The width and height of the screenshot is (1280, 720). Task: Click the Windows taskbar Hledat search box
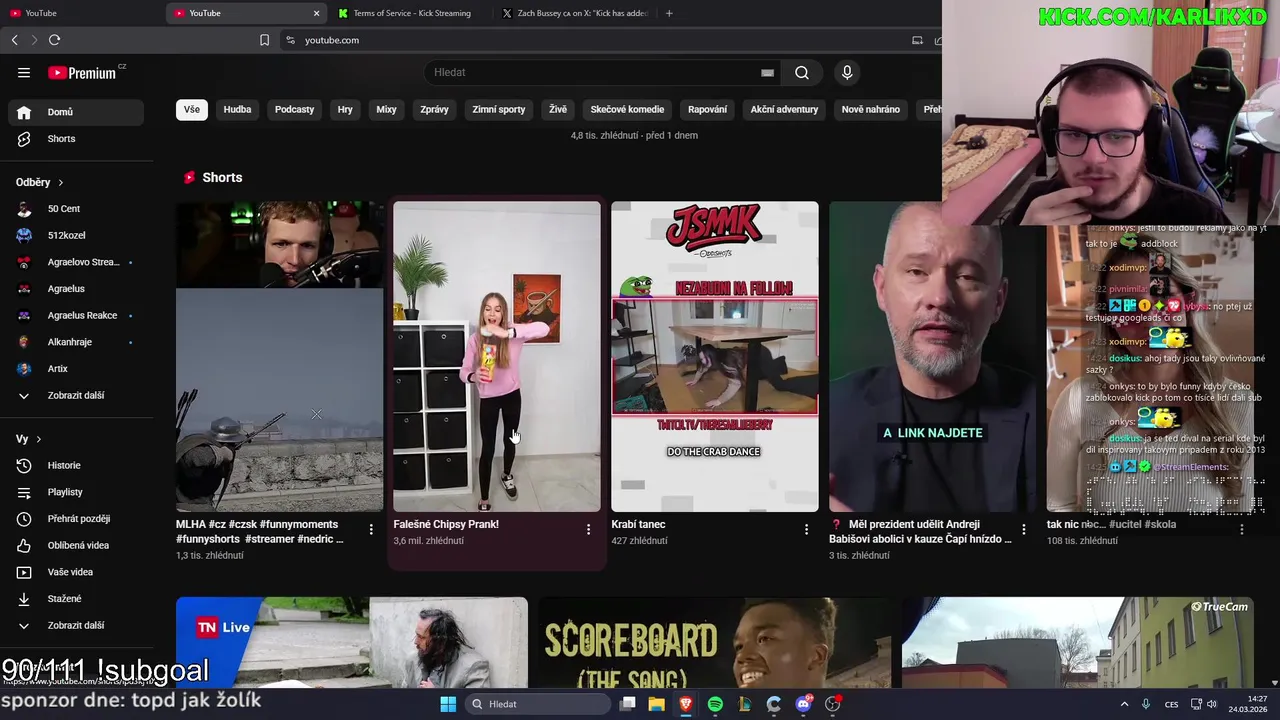point(540,704)
